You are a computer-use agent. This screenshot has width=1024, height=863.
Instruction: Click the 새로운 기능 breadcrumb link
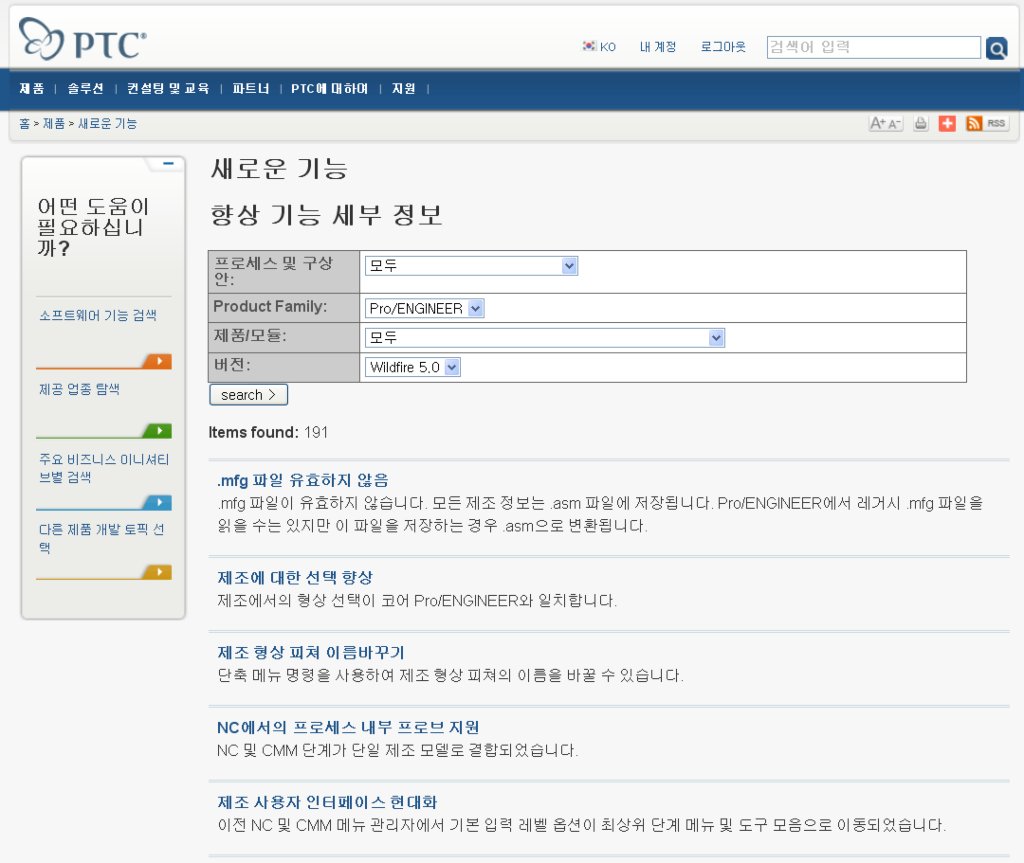coord(107,123)
